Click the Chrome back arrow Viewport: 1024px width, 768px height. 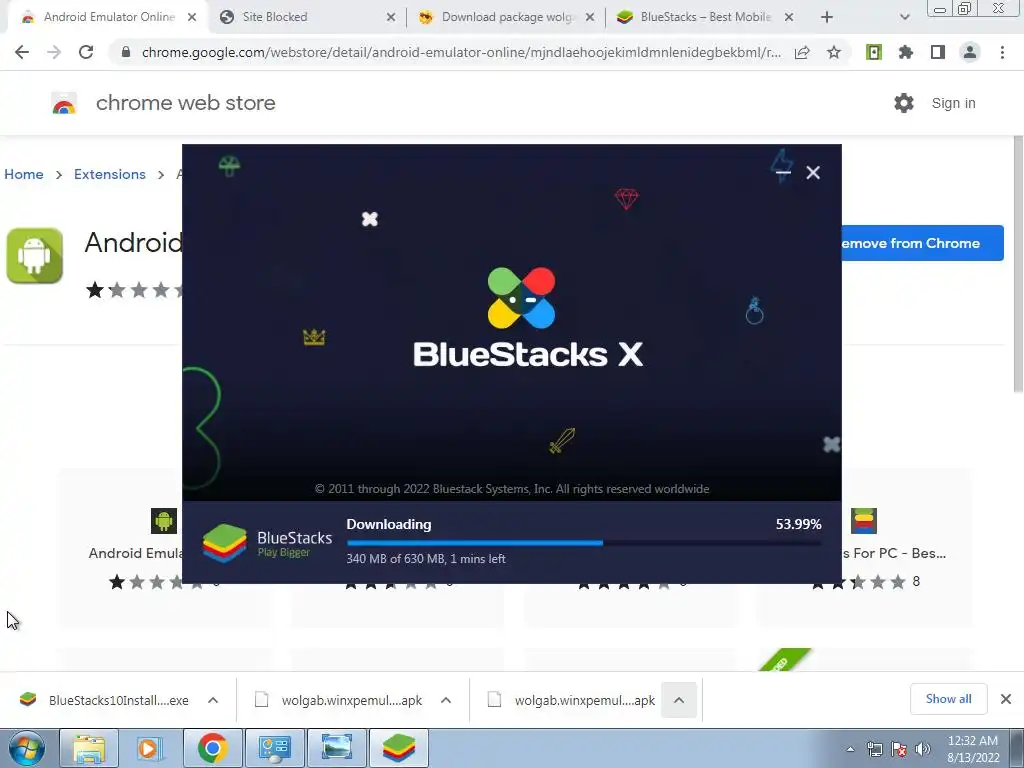pyautogui.click(x=22, y=52)
